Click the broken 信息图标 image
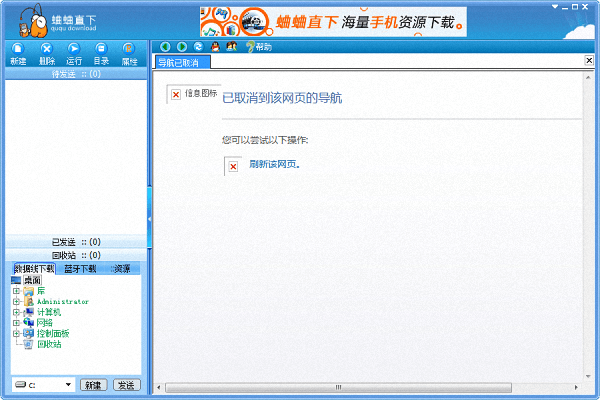600x400 pixels. (x=193, y=94)
